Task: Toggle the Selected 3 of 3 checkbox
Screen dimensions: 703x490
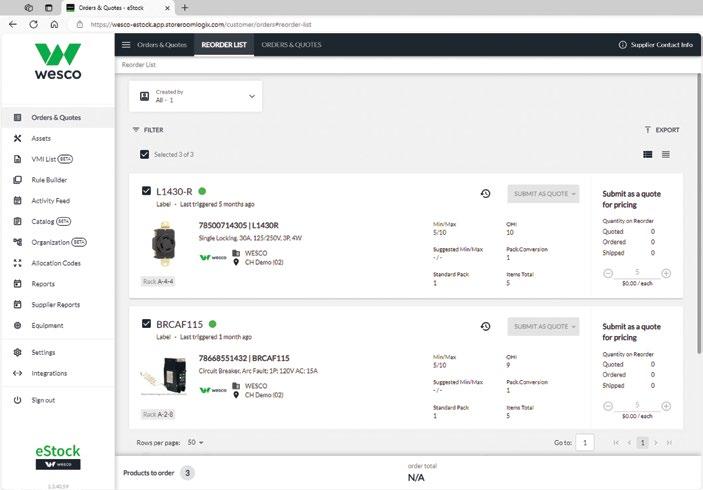Action: [x=144, y=154]
